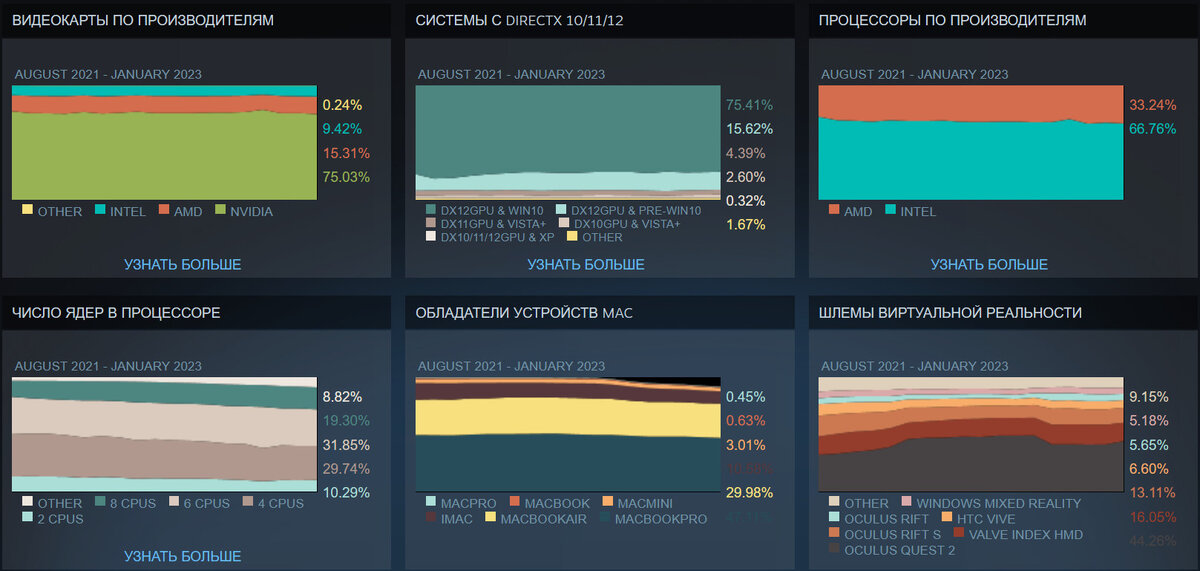Viewport: 1200px width, 571px height.
Task: Click the 6 CPUS legend swatch
Action: coord(174,503)
